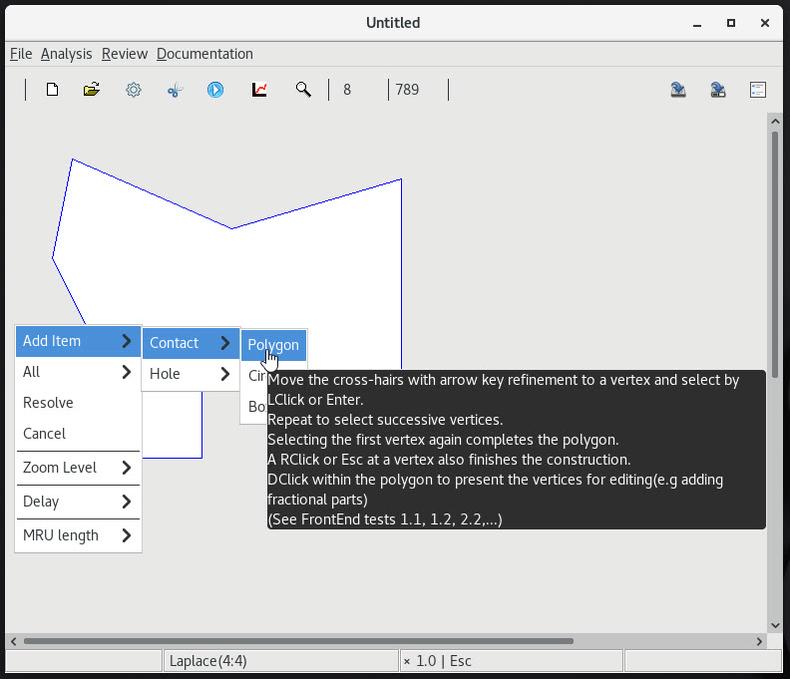This screenshot has width=790, height=679.
Task: Click the horizontal scrollbar thumb
Action: click(298, 641)
